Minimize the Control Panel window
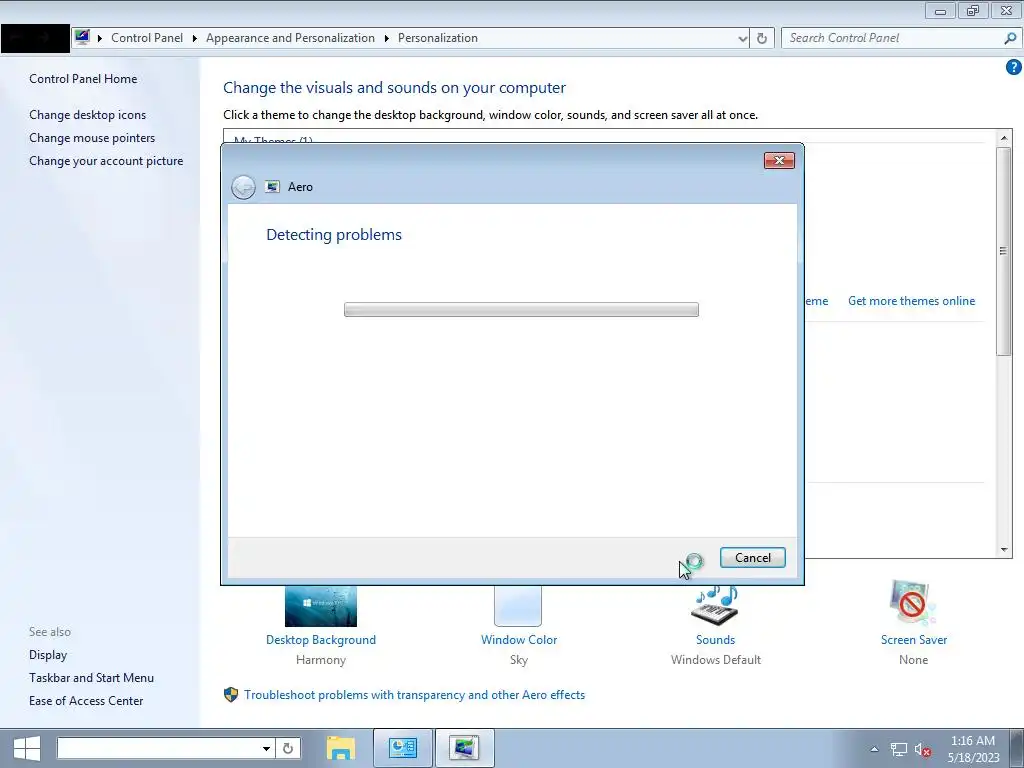This screenshot has height=768, width=1024. pyautogui.click(x=940, y=11)
